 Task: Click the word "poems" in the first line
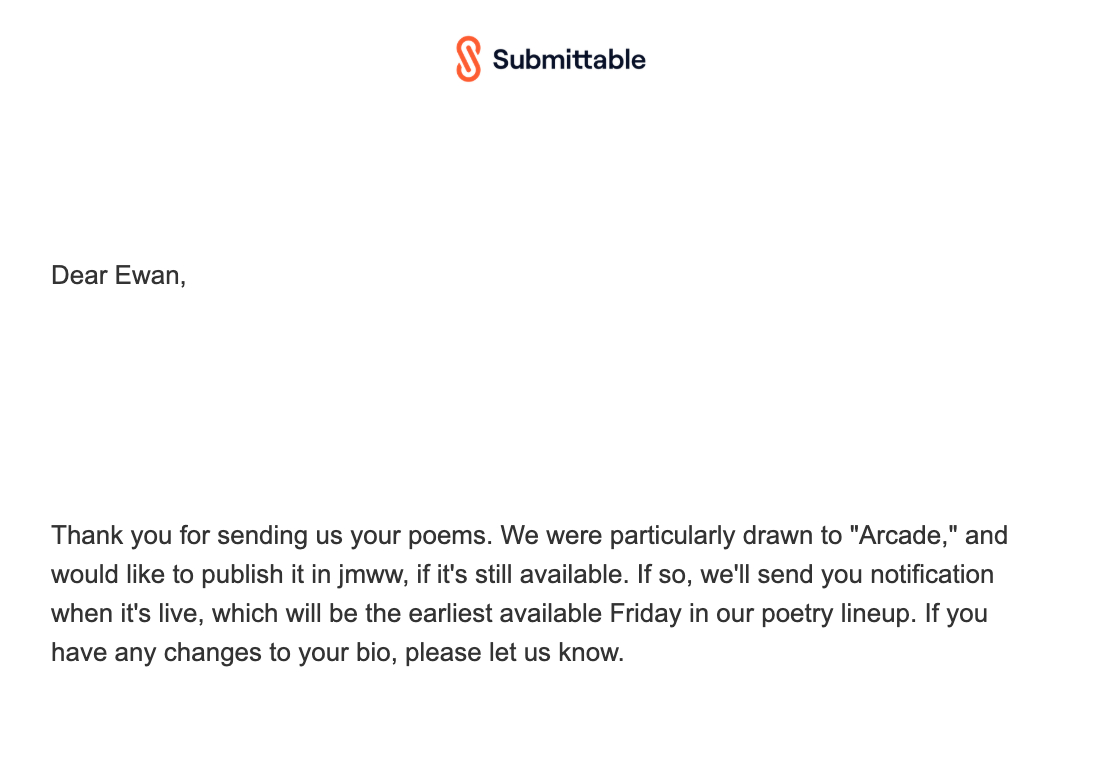(456, 535)
